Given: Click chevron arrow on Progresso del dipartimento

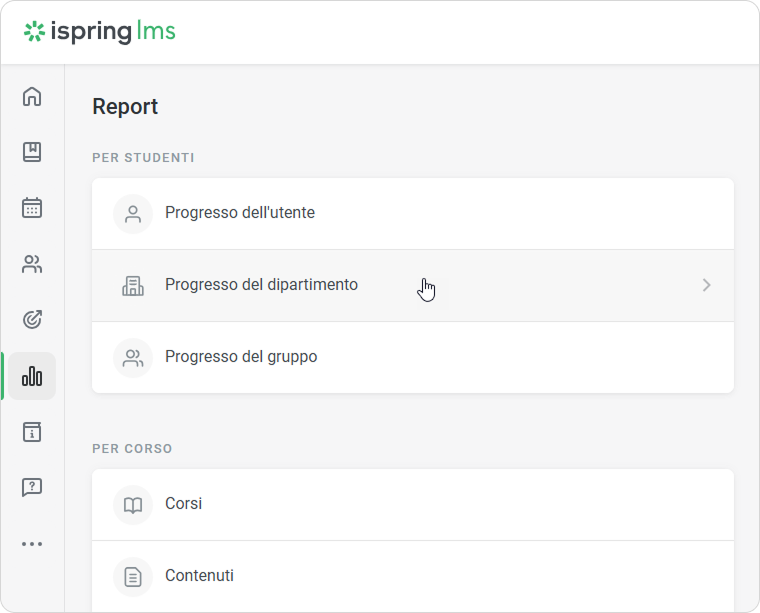Looking at the screenshot, I should pos(706,285).
